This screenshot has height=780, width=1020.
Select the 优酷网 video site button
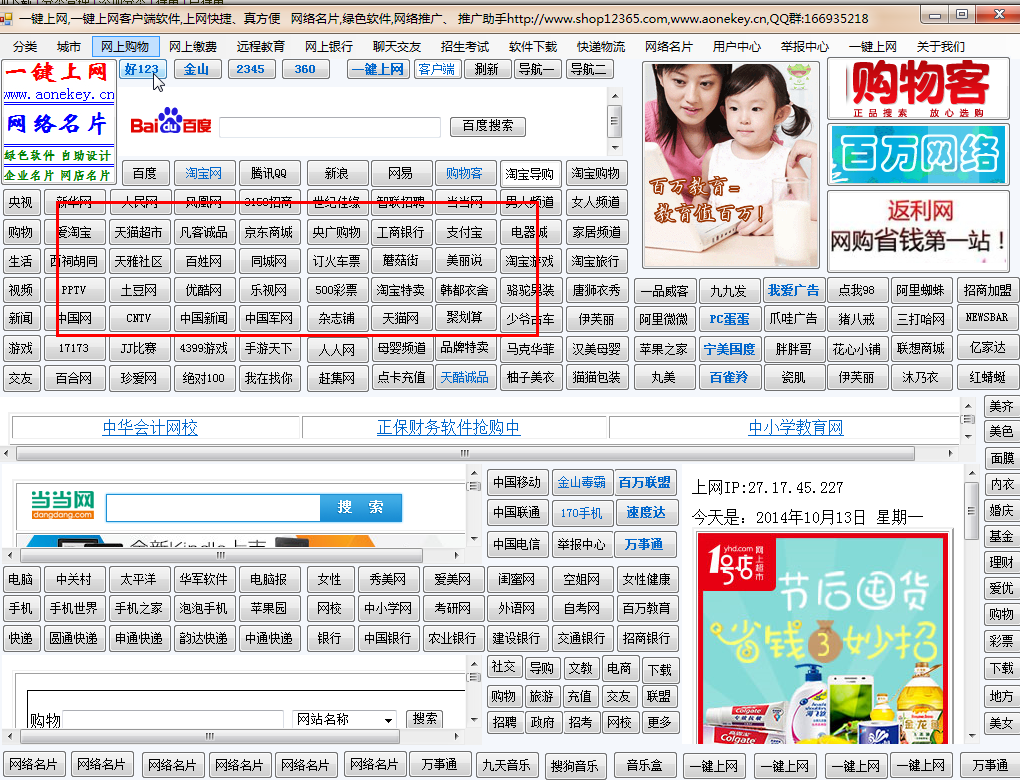[204, 290]
